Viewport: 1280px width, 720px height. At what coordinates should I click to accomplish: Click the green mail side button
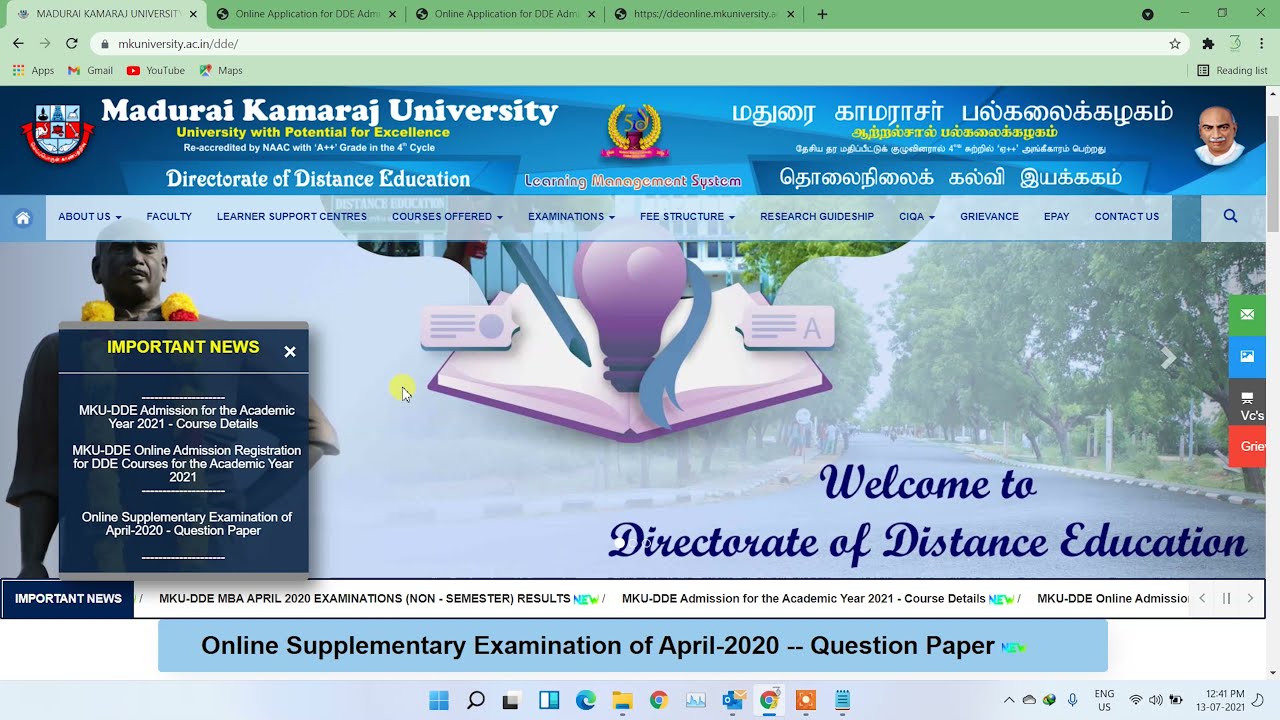[1247, 315]
